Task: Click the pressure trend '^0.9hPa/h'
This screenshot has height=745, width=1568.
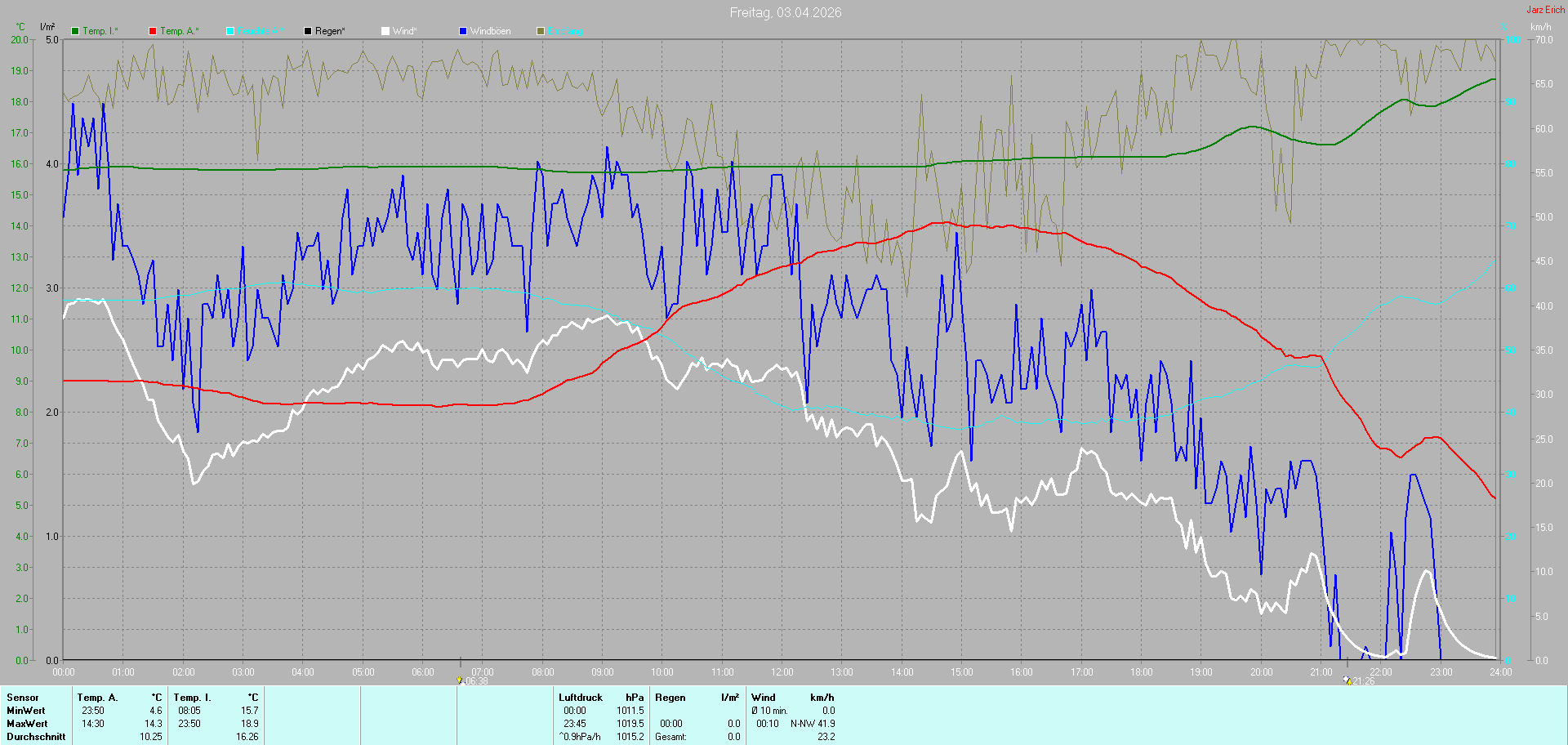Action: coord(580,737)
